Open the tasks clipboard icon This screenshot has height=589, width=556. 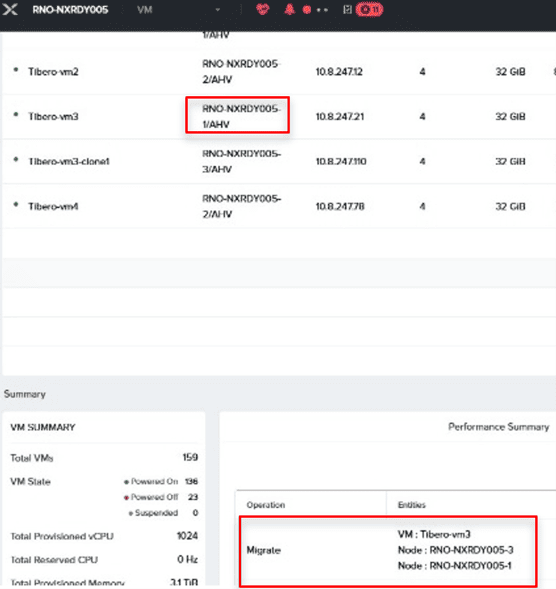348,9
